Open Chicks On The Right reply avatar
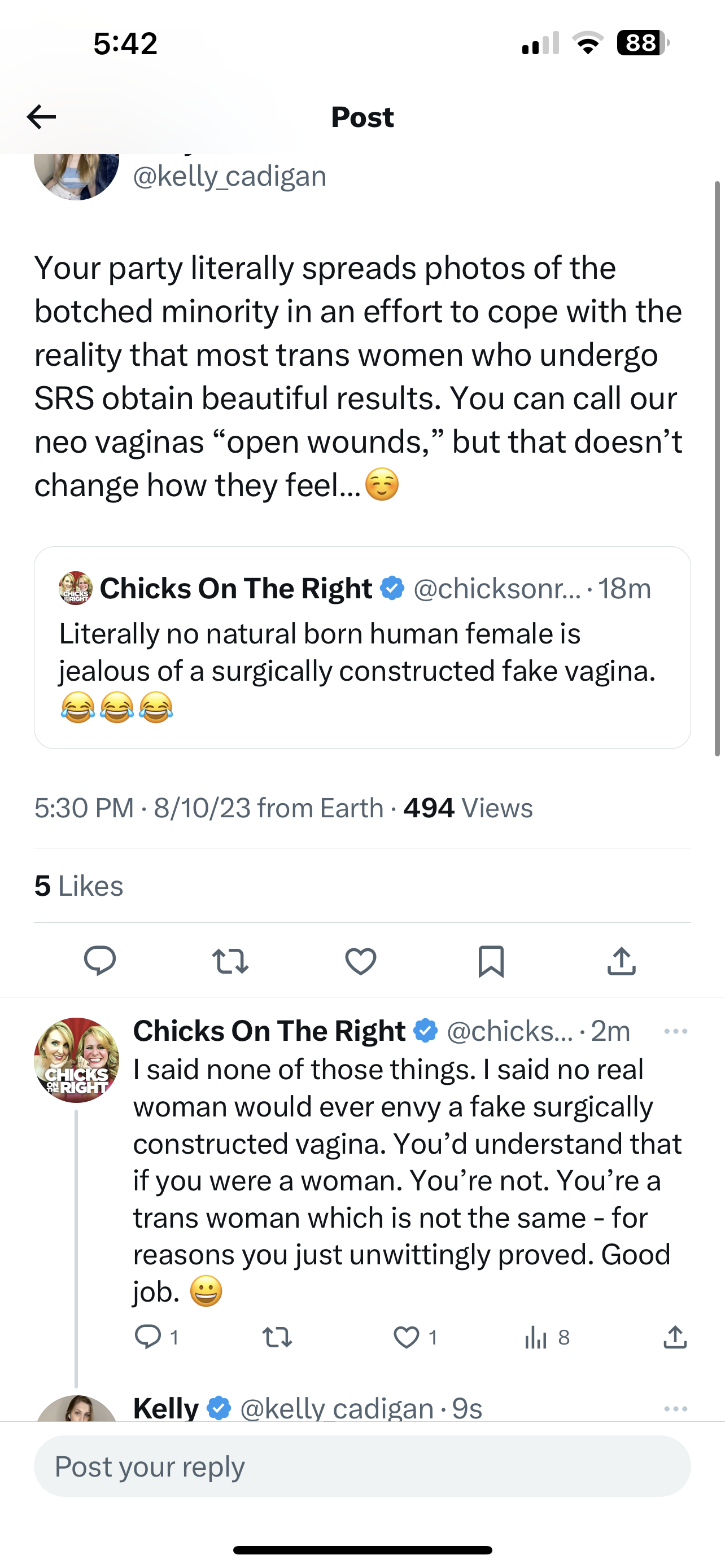 (x=77, y=1060)
